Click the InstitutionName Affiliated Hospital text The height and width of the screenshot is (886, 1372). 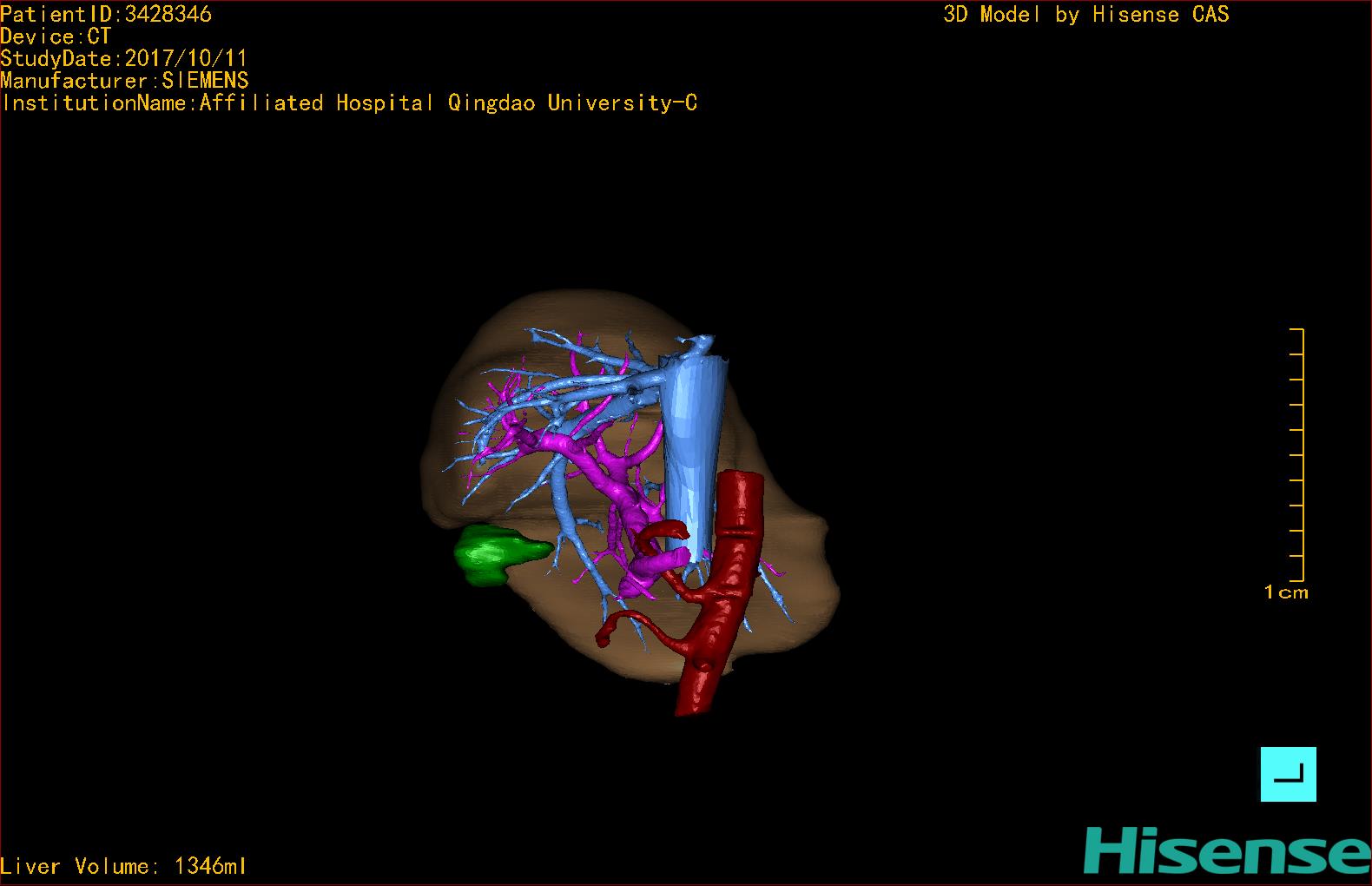pos(349,102)
